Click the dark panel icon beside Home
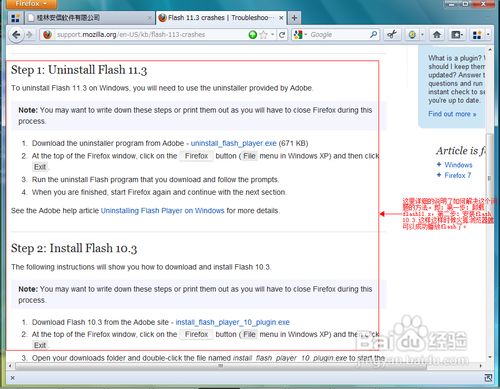The height and width of the screenshot is (389, 500). coord(456,35)
